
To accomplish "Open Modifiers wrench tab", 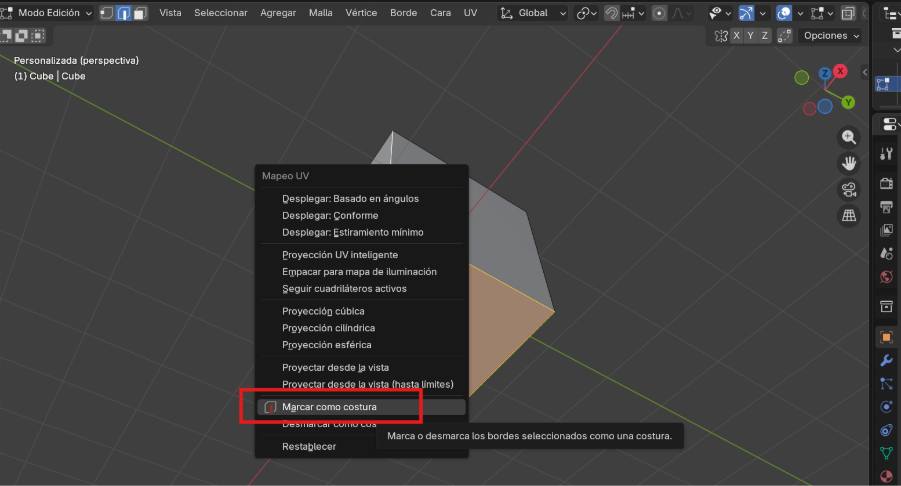I will [887, 360].
